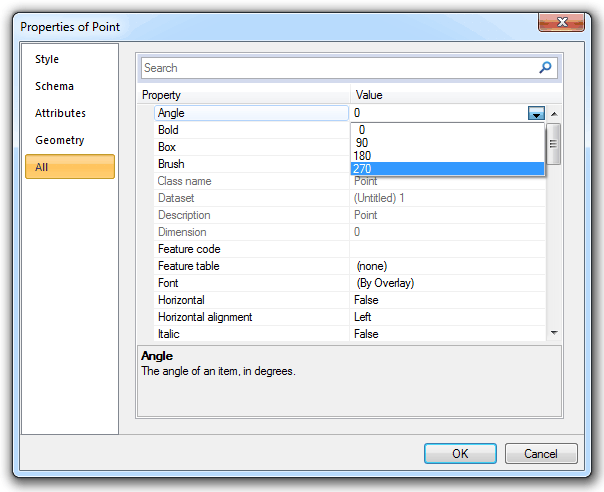Select the Class name property

coord(252,181)
